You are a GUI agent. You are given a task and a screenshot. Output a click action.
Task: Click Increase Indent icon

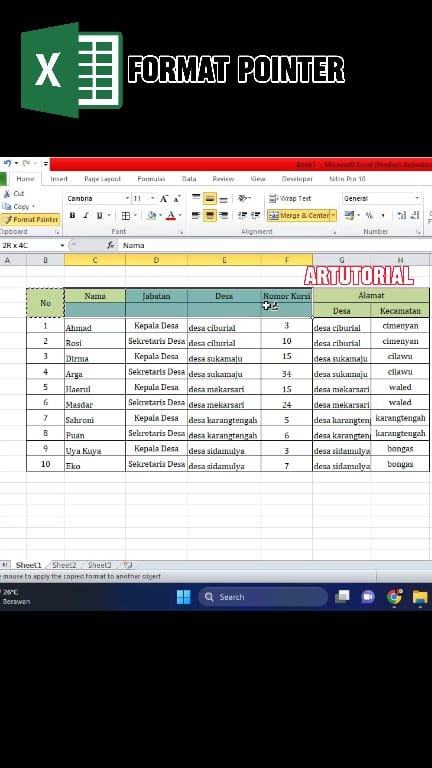tap(255, 216)
